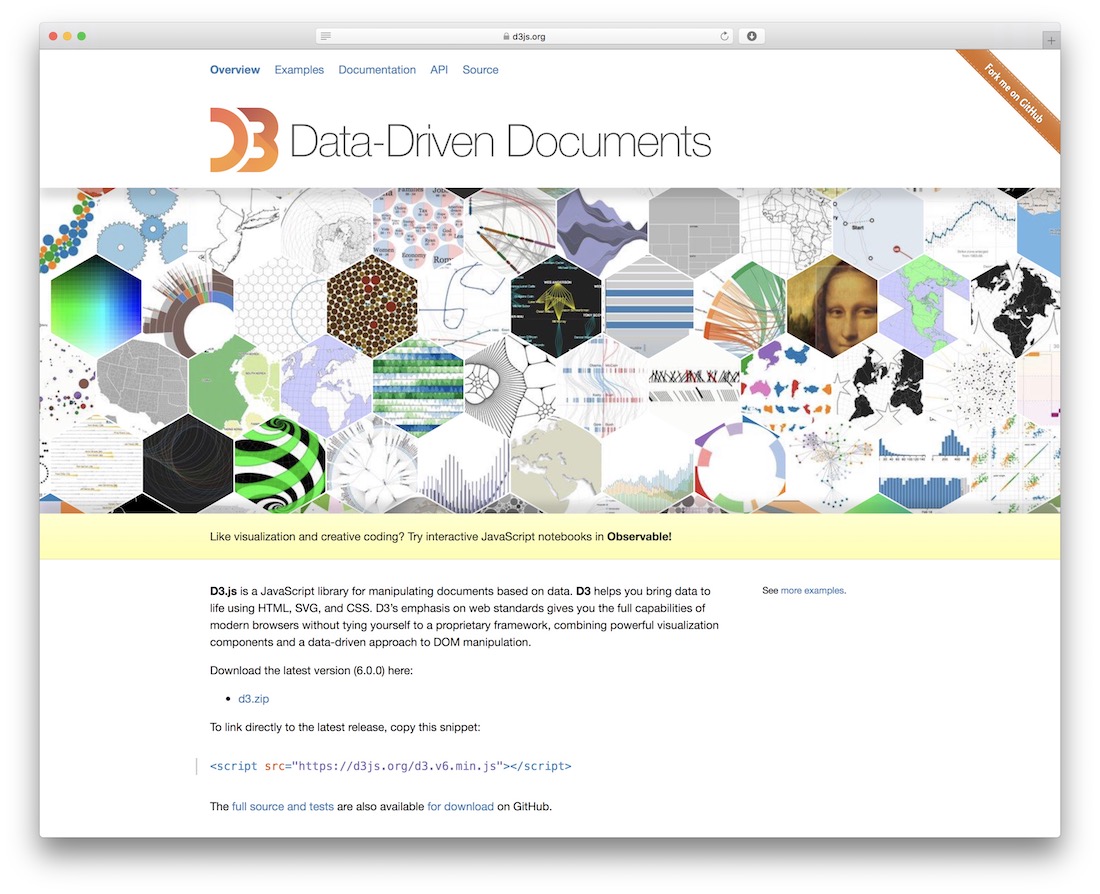This screenshot has height=894, width=1100.
Task: Open the Mona Lisa hexagon example
Action: tap(832, 307)
